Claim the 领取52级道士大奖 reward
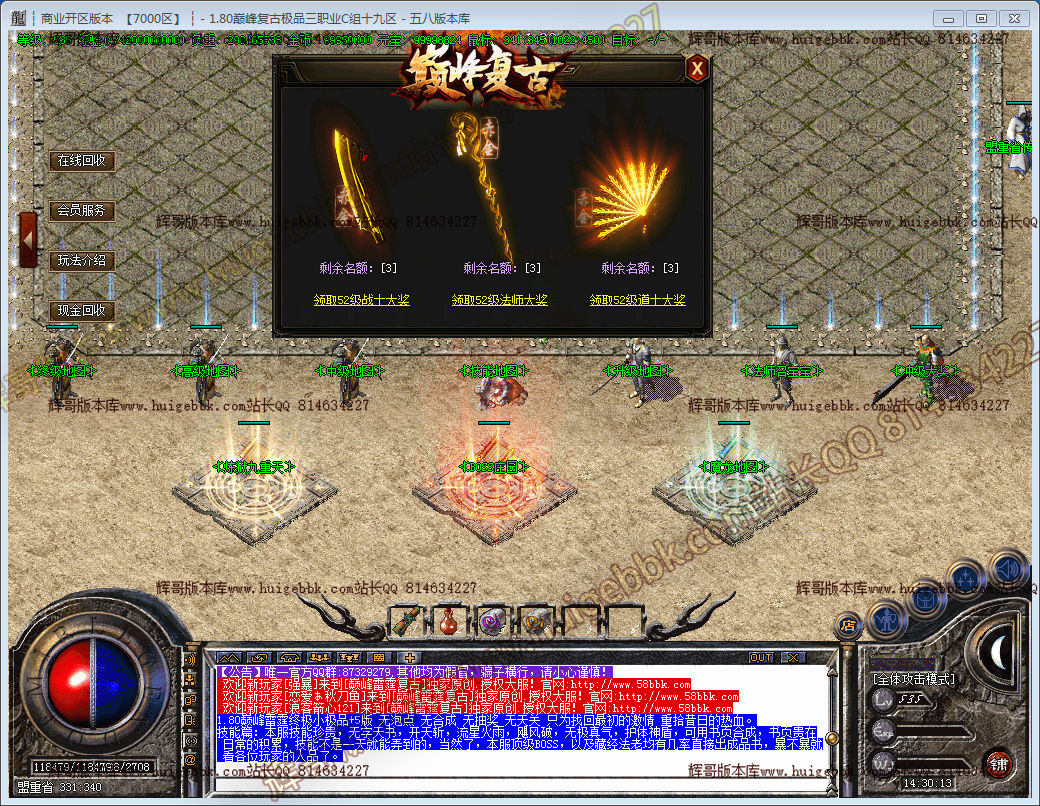Screen dimensions: 1040x806 click(x=637, y=300)
